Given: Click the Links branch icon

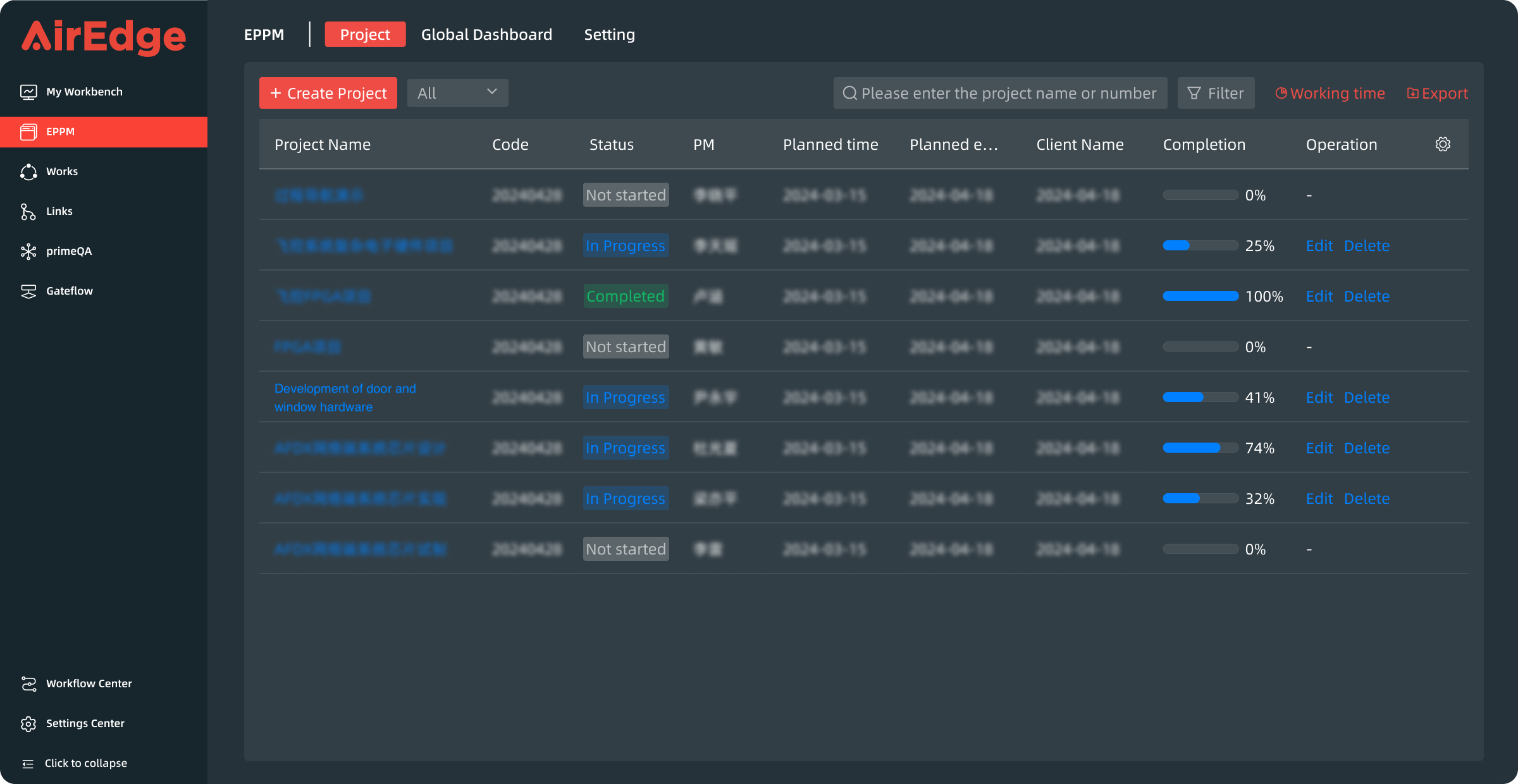Looking at the screenshot, I should tap(28, 211).
